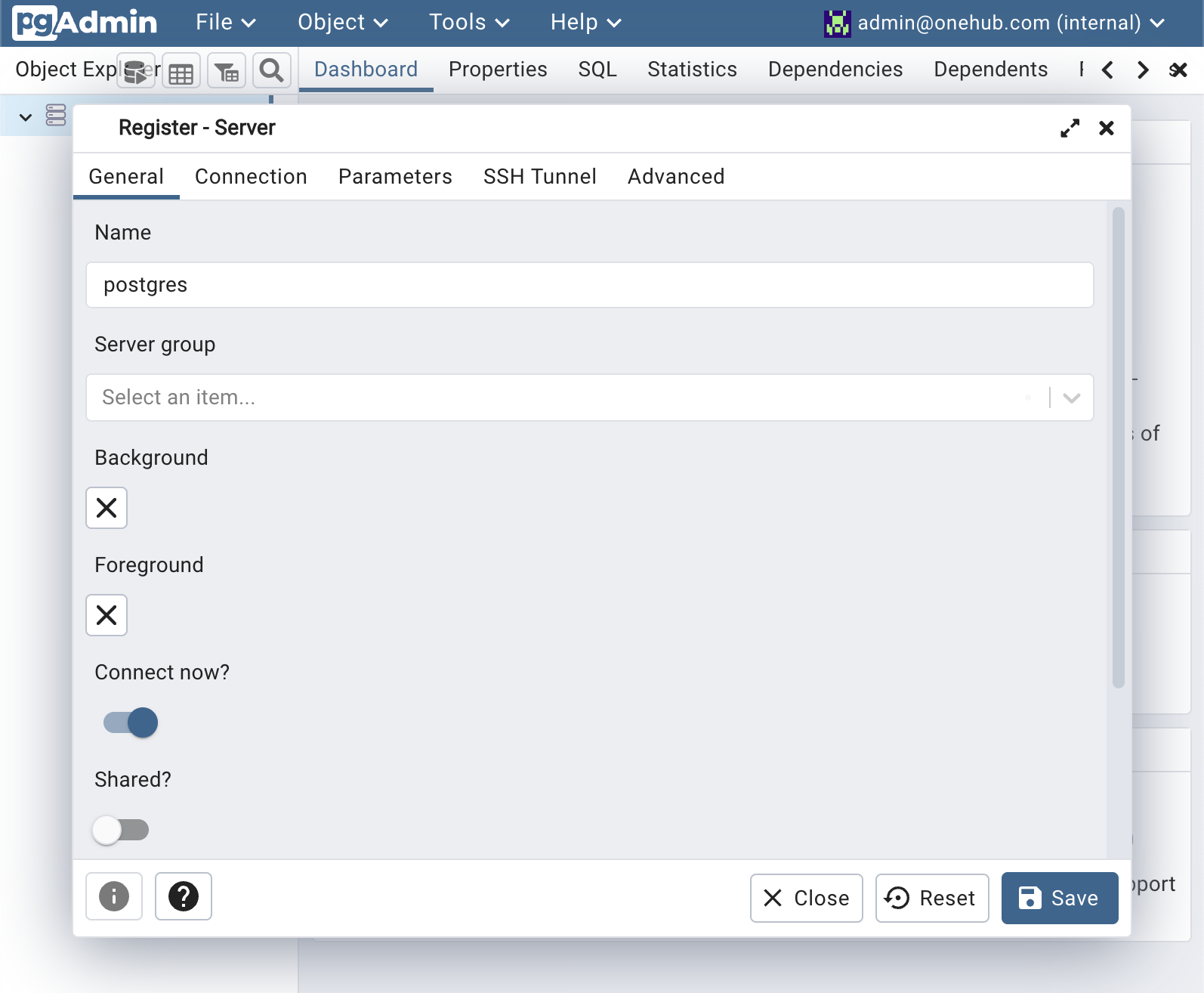Select the Properties tab
This screenshot has height=993, width=1204.
click(x=498, y=70)
